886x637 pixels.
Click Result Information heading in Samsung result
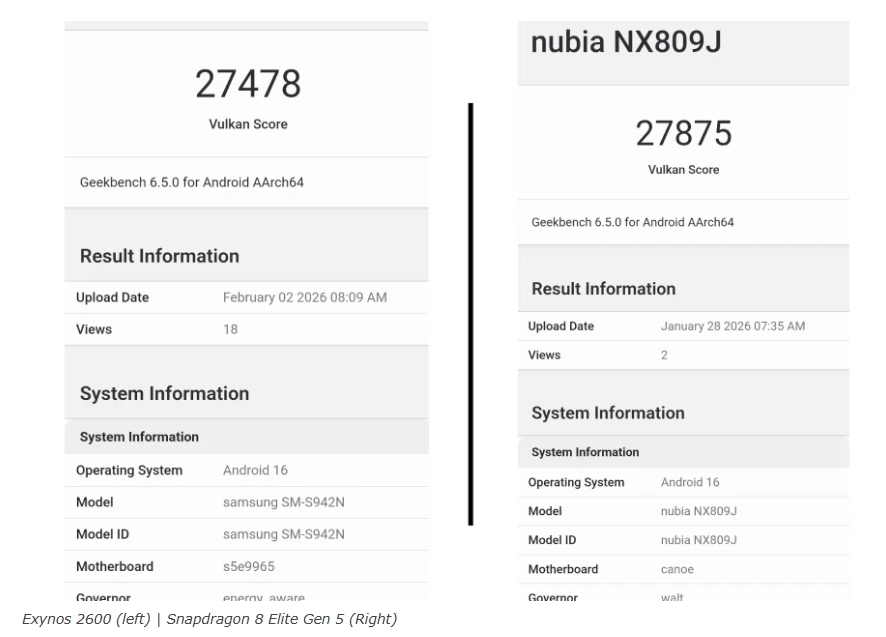(159, 256)
